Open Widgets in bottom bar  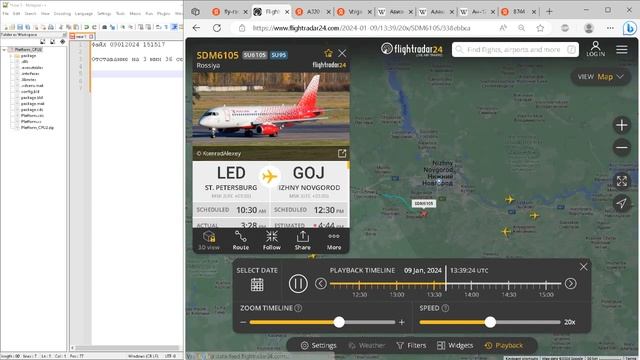point(455,346)
